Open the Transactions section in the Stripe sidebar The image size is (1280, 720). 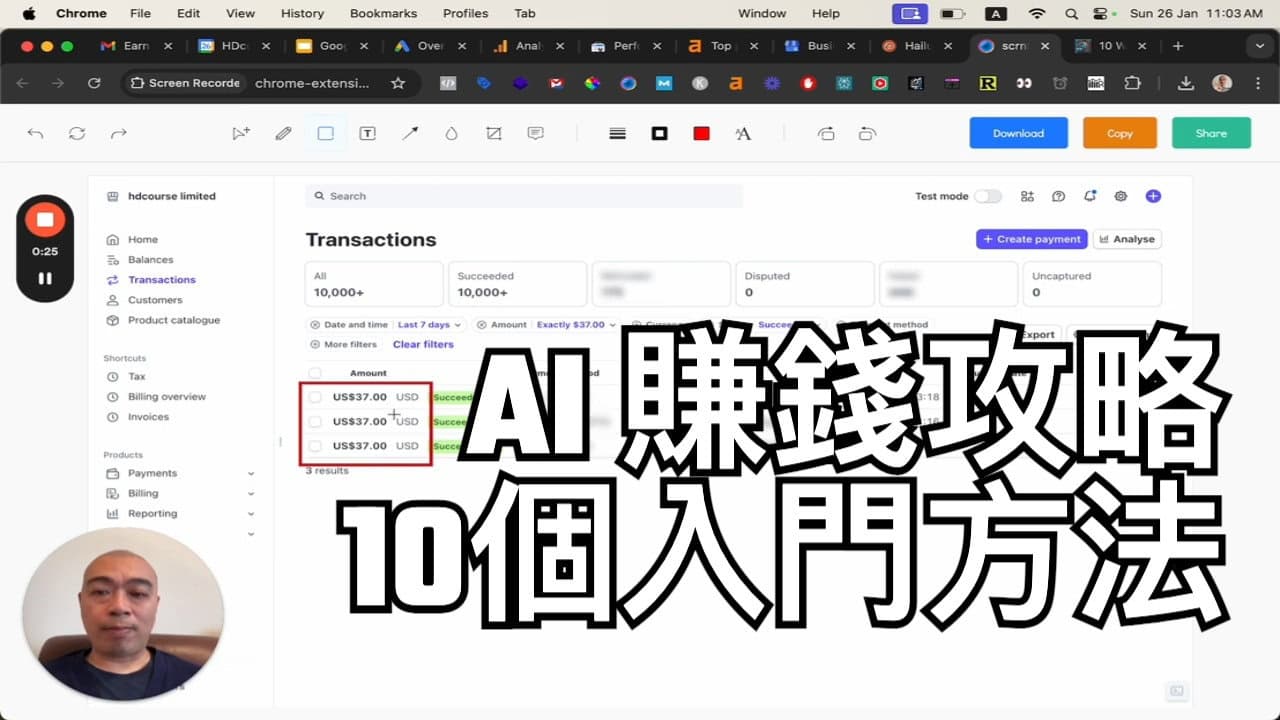point(163,279)
